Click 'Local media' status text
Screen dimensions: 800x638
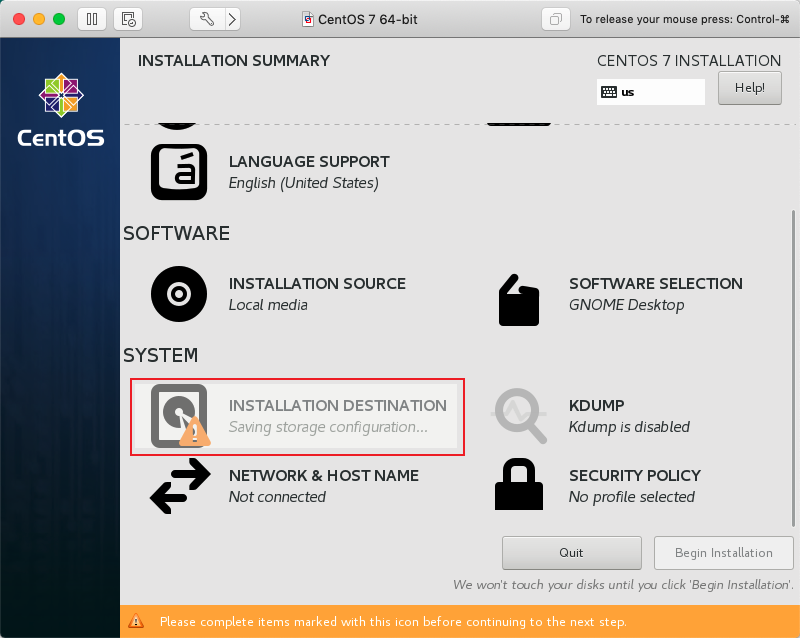[268, 305]
